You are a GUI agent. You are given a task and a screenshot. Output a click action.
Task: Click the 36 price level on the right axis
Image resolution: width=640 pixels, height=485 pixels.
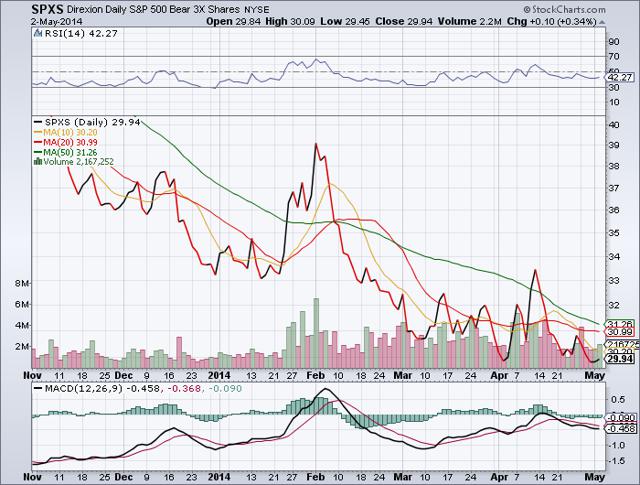point(614,210)
